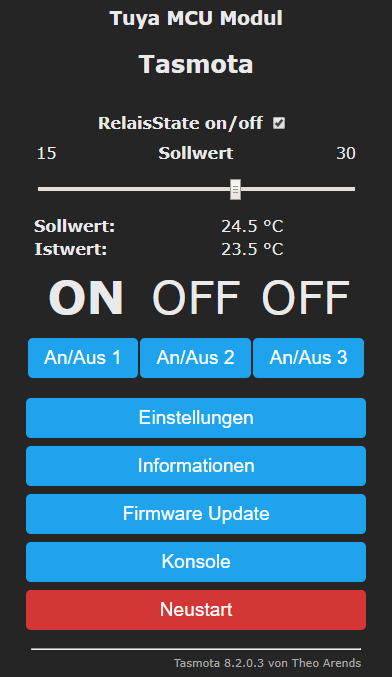Image resolution: width=392 pixels, height=677 pixels.
Task: Open the Informationen page
Action: pos(196,466)
